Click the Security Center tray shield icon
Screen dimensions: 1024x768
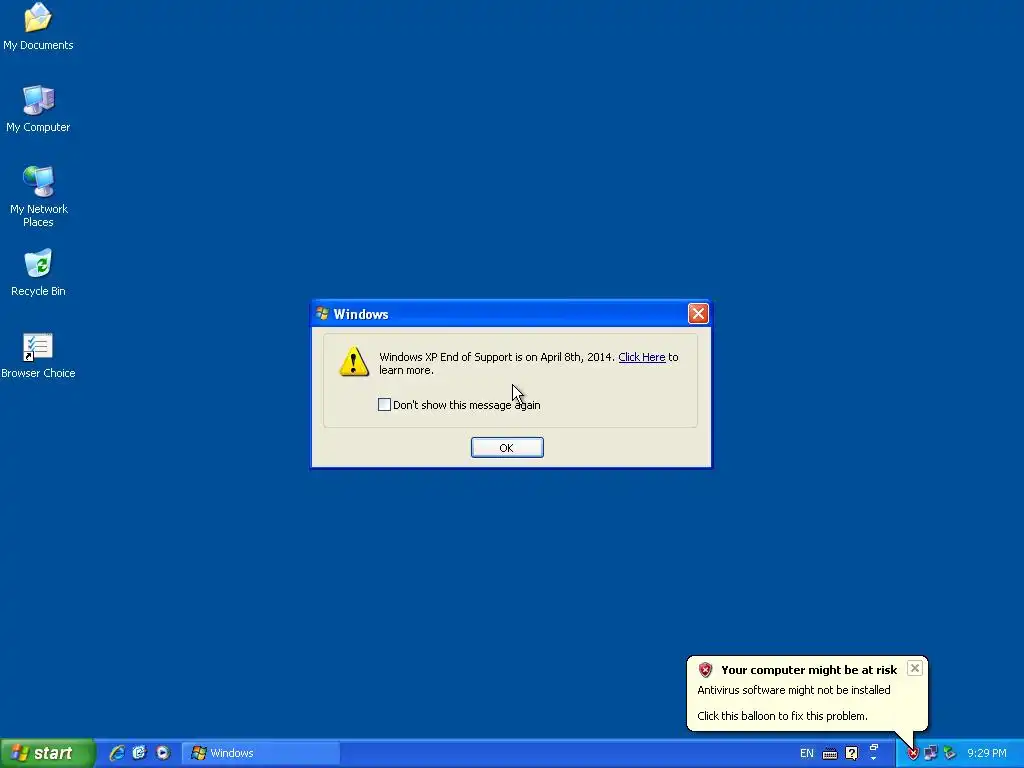[x=912, y=754]
